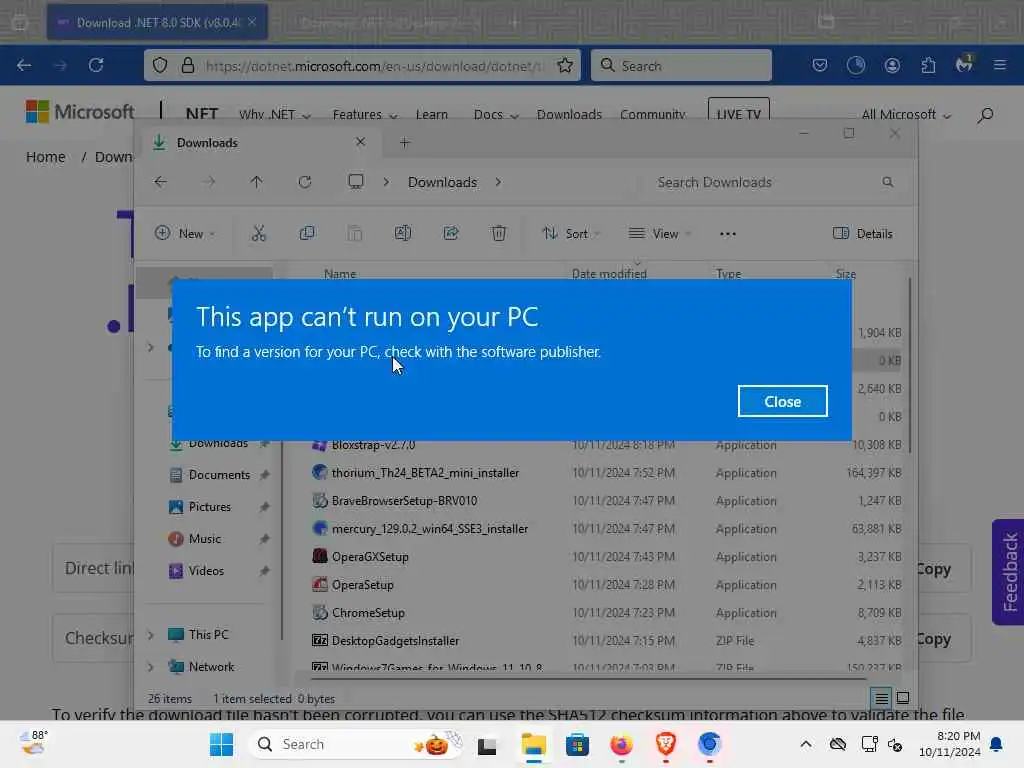This screenshot has height=768, width=1024.
Task: Go back in the Firefox browser
Action: (24, 65)
